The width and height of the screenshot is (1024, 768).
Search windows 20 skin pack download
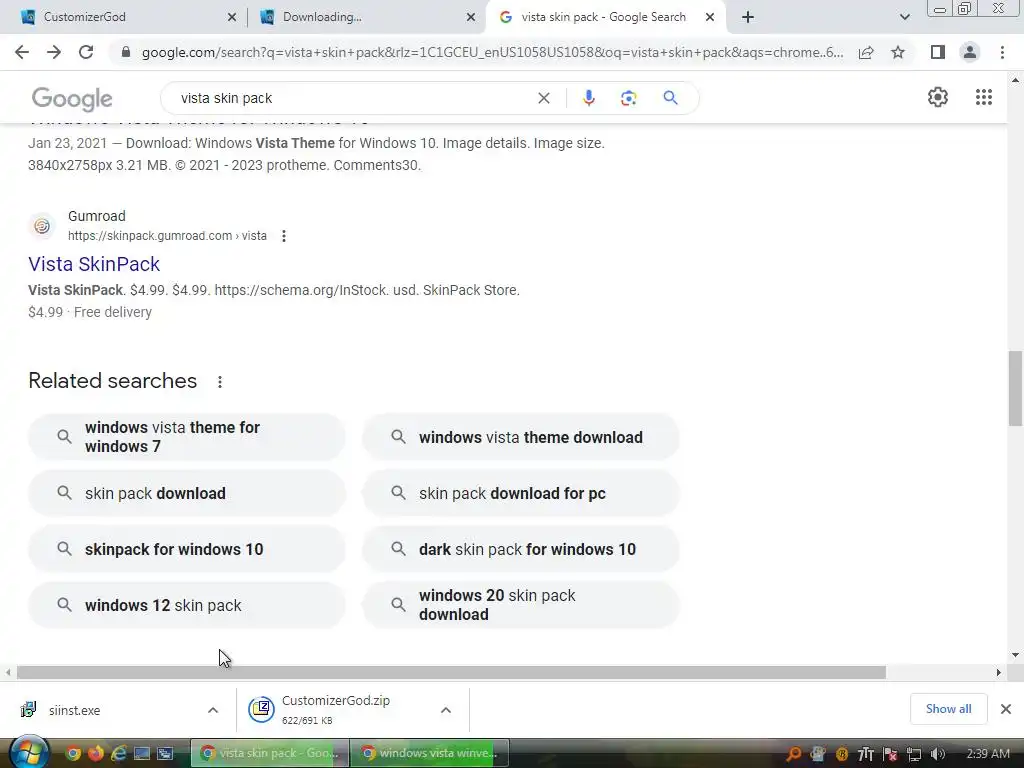tap(521, 605)
